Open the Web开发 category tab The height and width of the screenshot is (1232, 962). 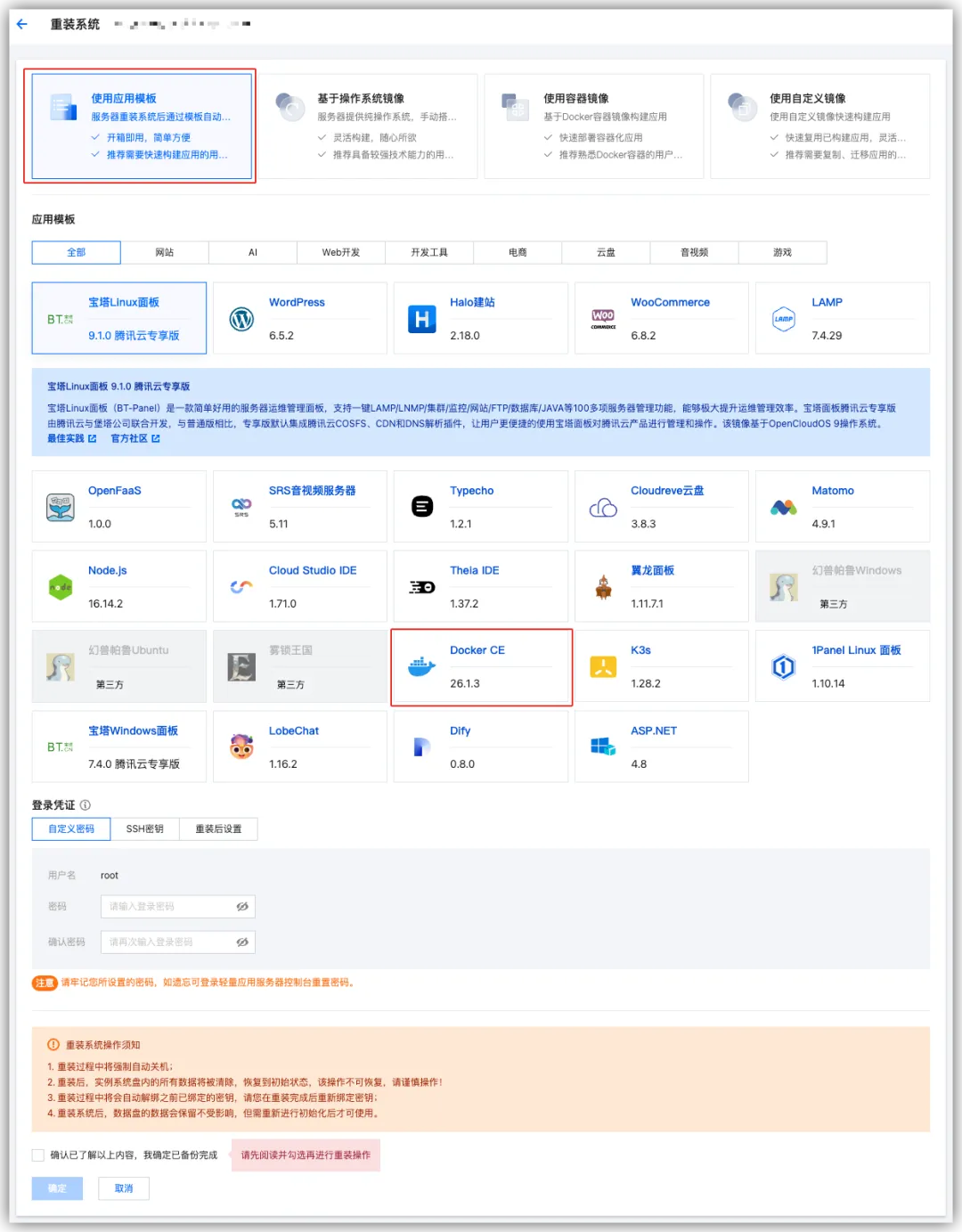(x=341, y=252)
